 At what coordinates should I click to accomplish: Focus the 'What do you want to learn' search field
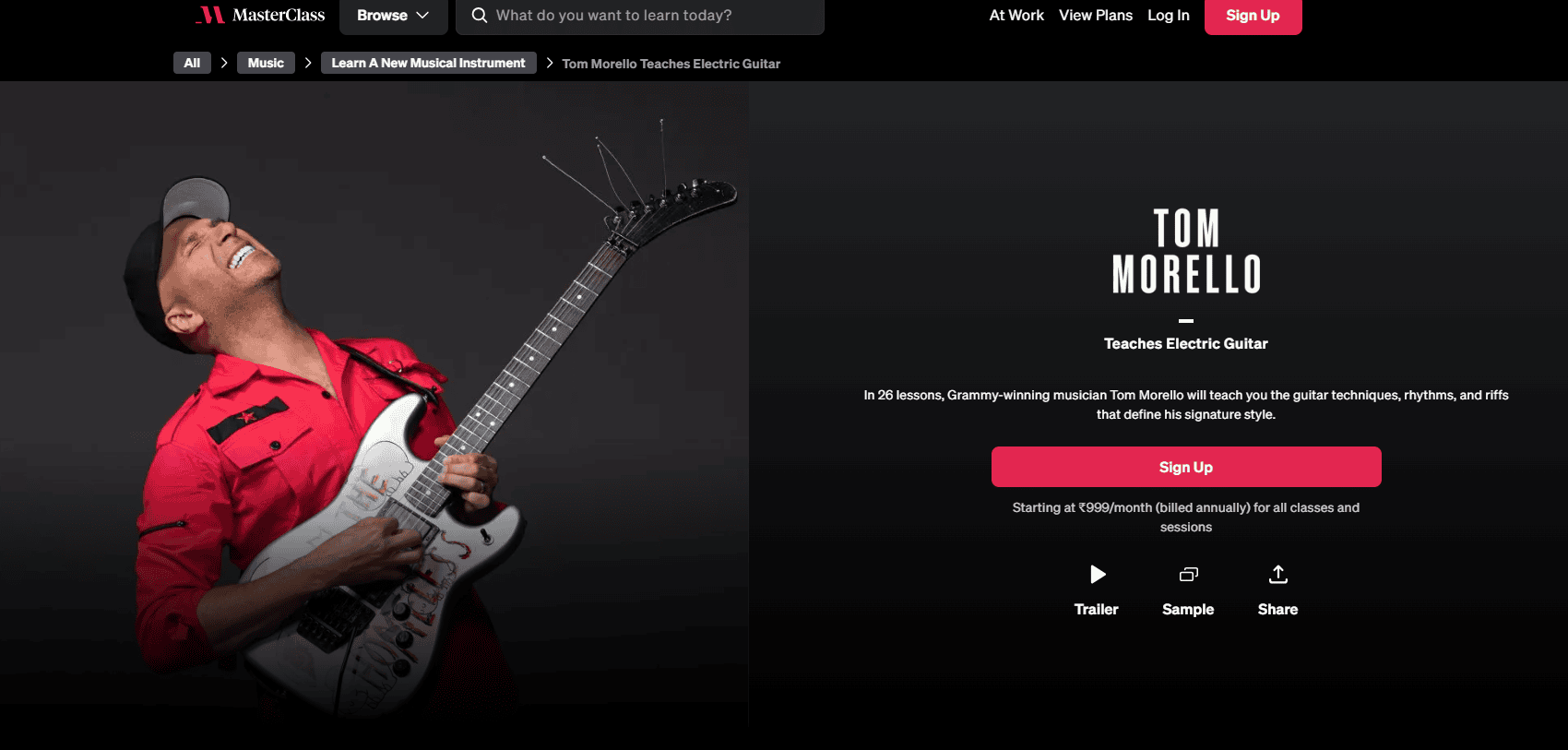coord(640,16)
